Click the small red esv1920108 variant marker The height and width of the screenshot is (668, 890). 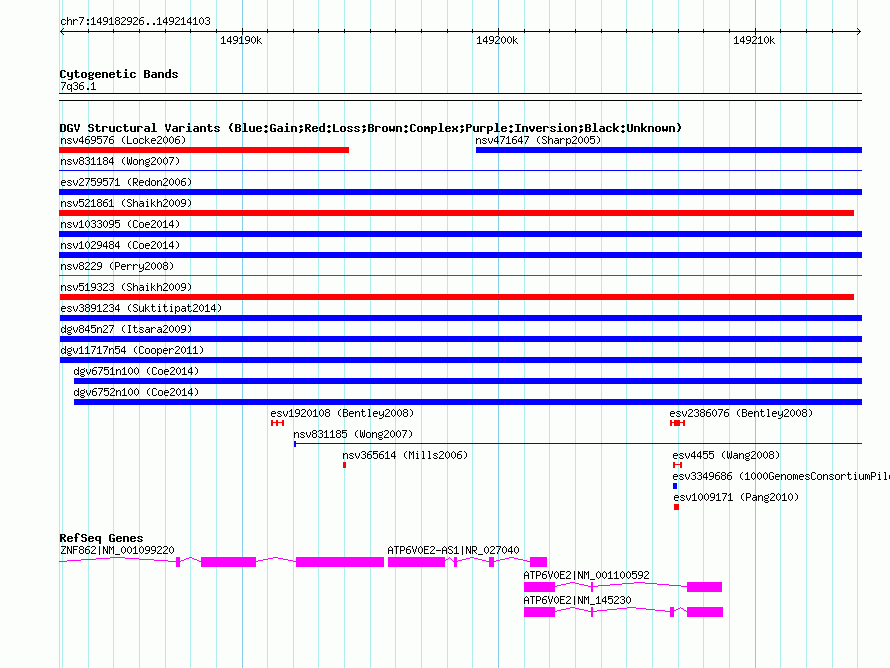click(x=277, y=423)
